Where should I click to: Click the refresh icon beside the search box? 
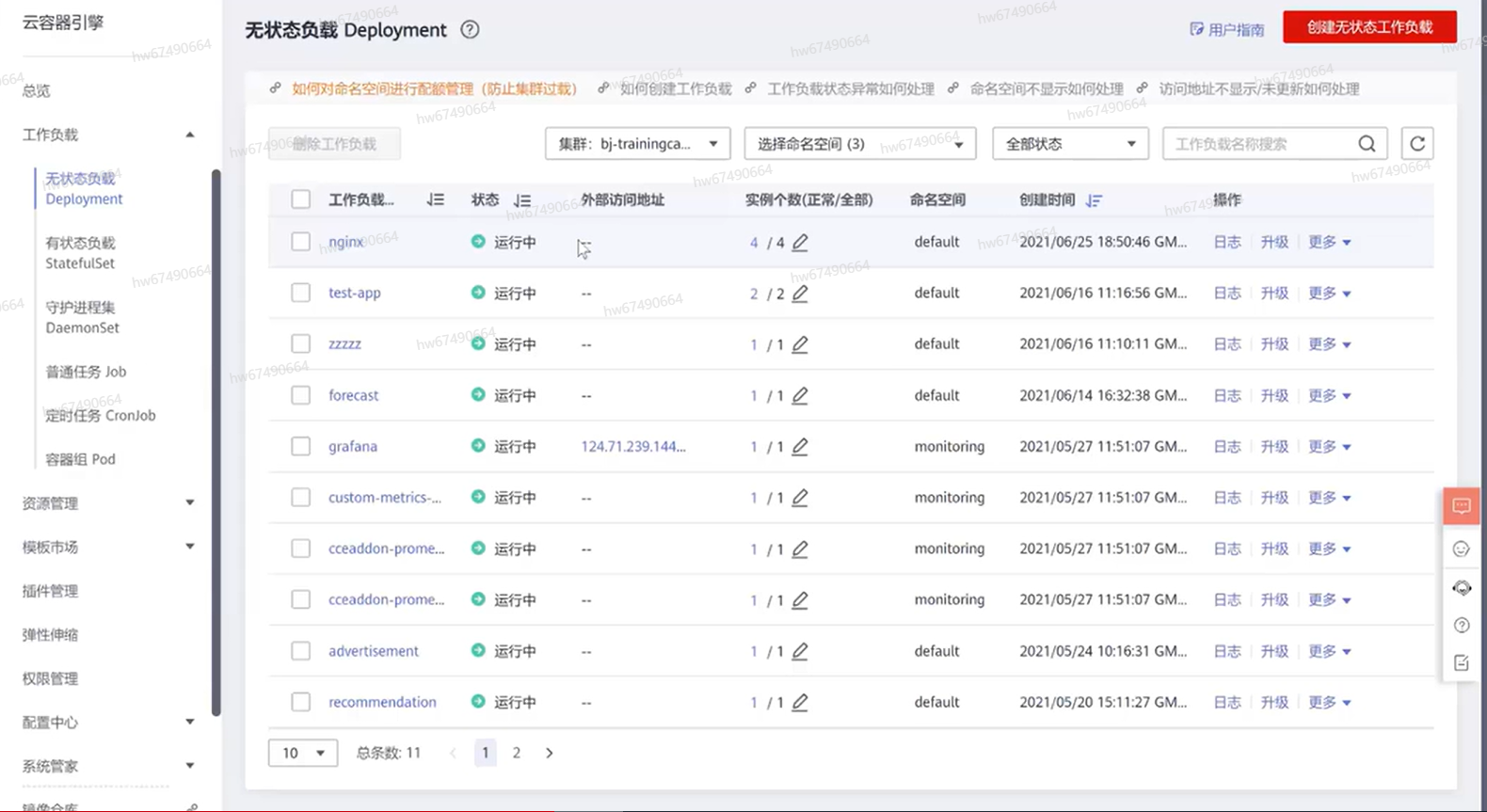tap(1417, 144)
